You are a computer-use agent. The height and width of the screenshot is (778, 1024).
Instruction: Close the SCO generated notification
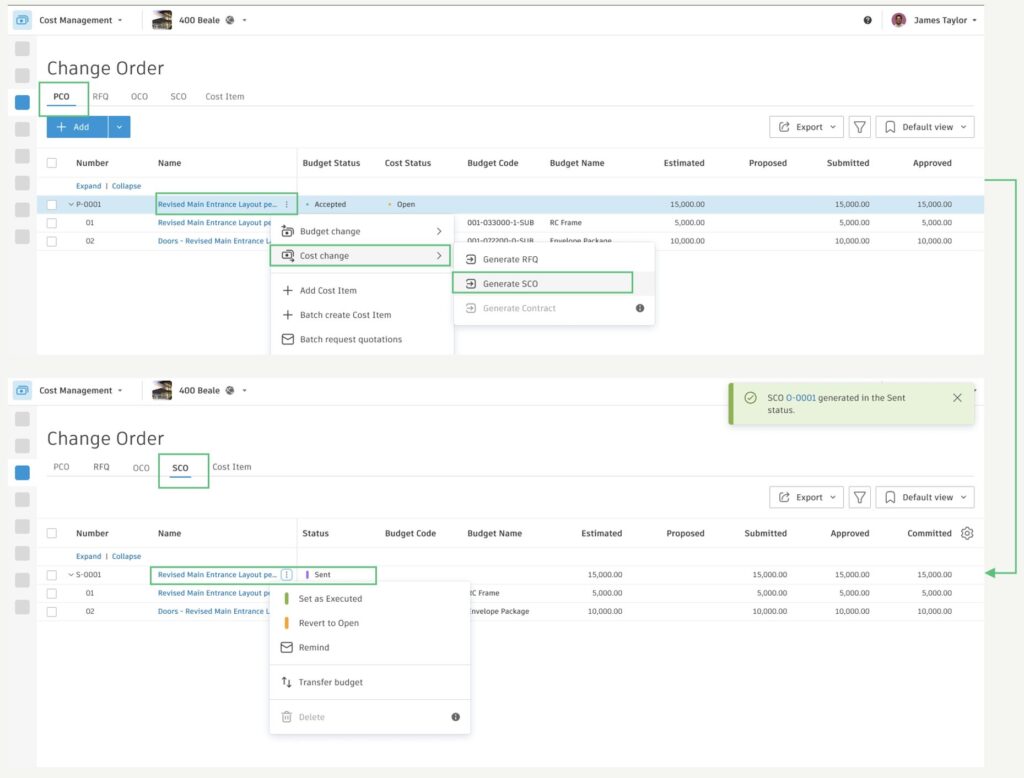tap(957, 398)
